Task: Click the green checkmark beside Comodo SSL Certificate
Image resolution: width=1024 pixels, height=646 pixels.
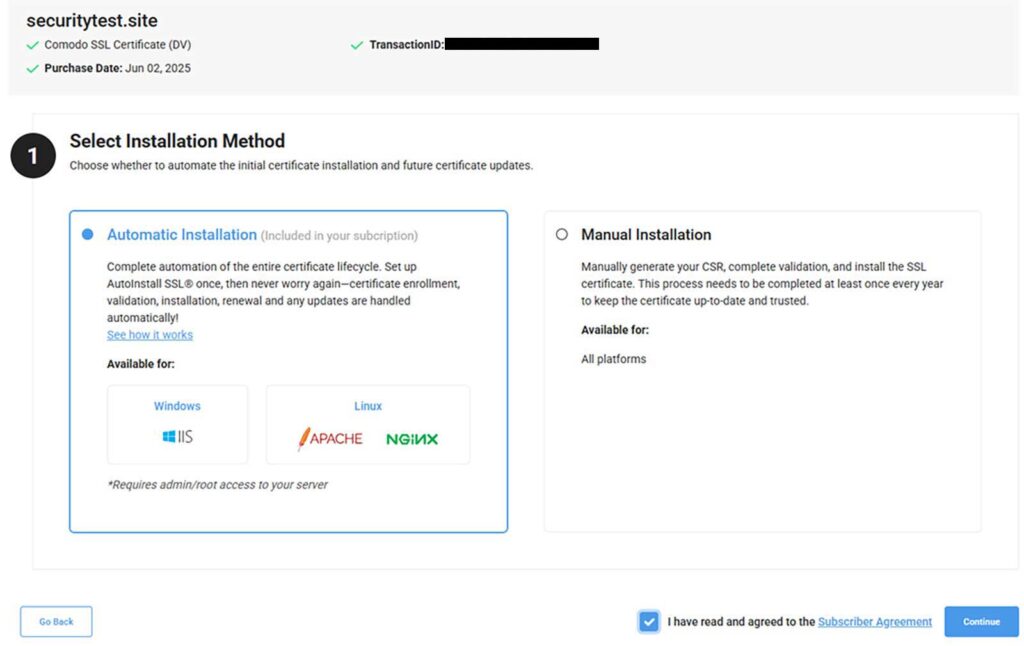Action: tap(31, 45)
